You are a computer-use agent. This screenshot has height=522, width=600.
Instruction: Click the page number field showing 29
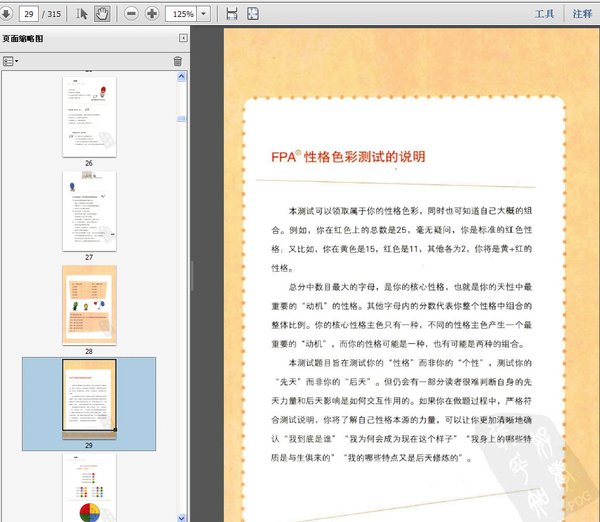point(28,14)
